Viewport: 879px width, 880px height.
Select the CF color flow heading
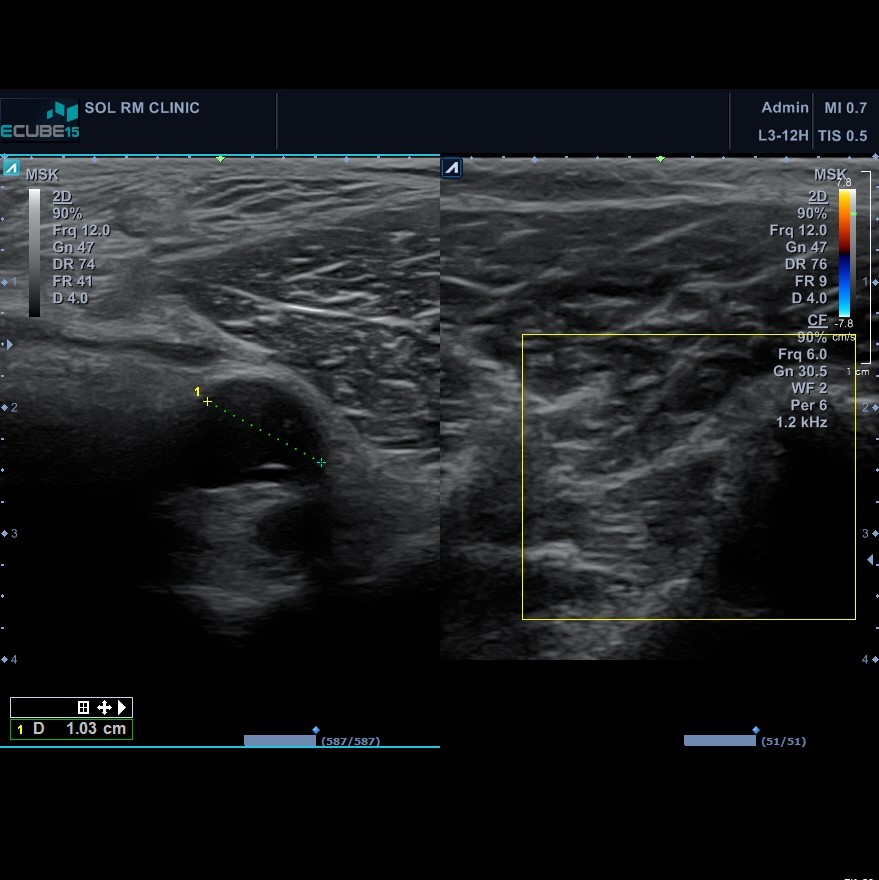click(817, 320)
